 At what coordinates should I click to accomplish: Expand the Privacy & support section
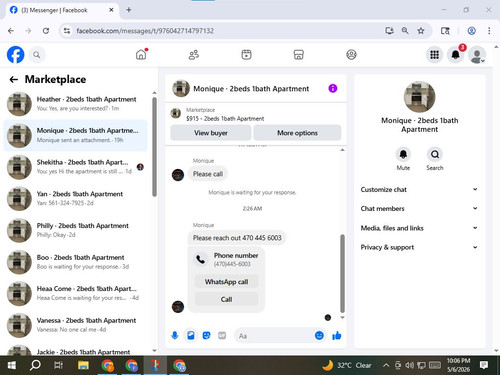(x=419, y=247)
